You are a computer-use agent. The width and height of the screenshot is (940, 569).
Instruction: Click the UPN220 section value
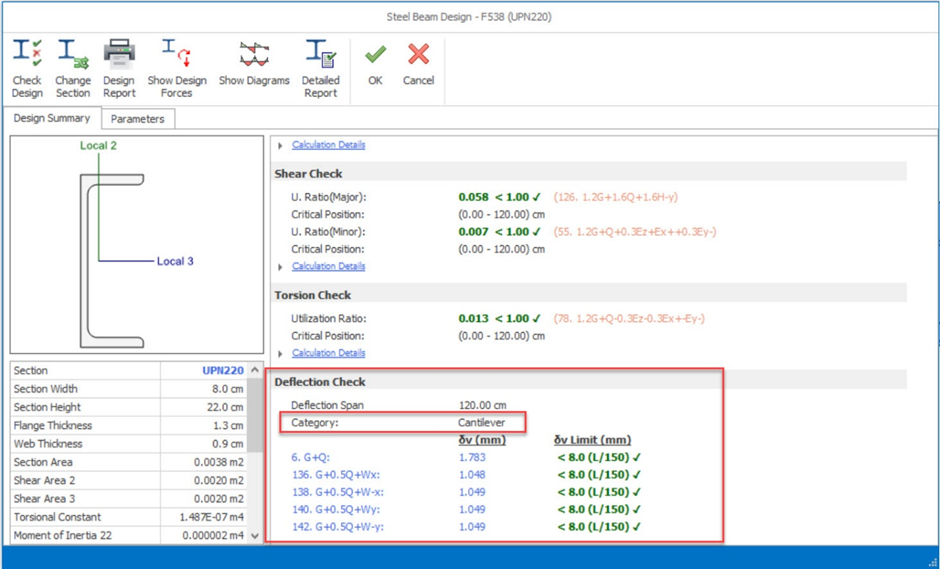(x=222, y=371)
